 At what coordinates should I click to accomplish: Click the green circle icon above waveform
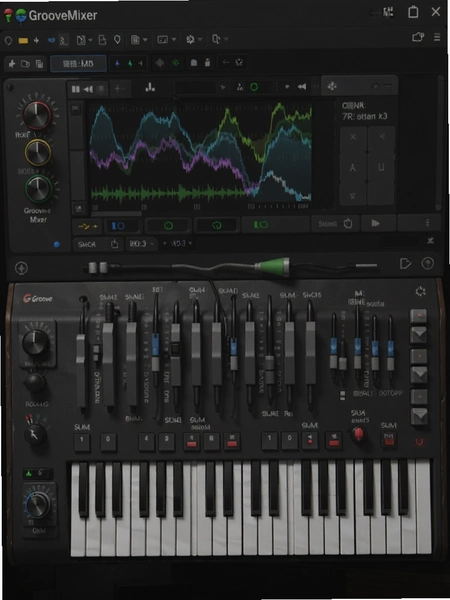254,87
